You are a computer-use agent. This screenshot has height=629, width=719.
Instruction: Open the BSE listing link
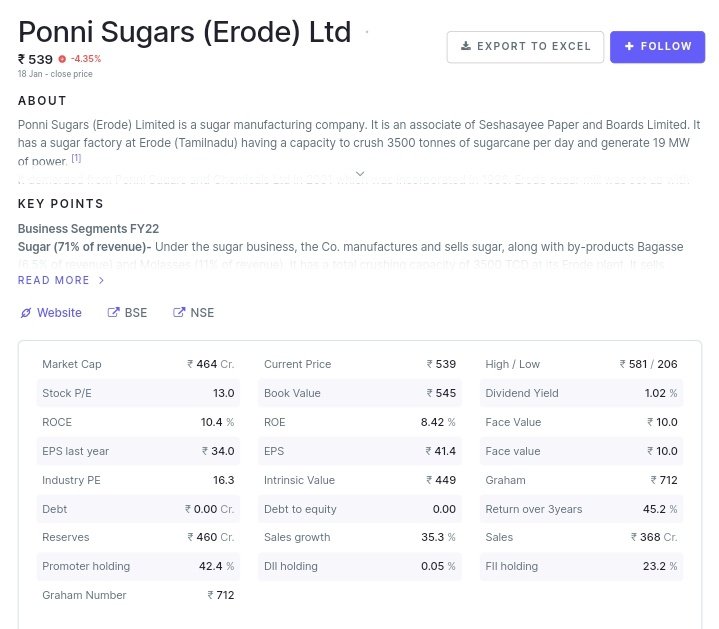click(135, 313)
